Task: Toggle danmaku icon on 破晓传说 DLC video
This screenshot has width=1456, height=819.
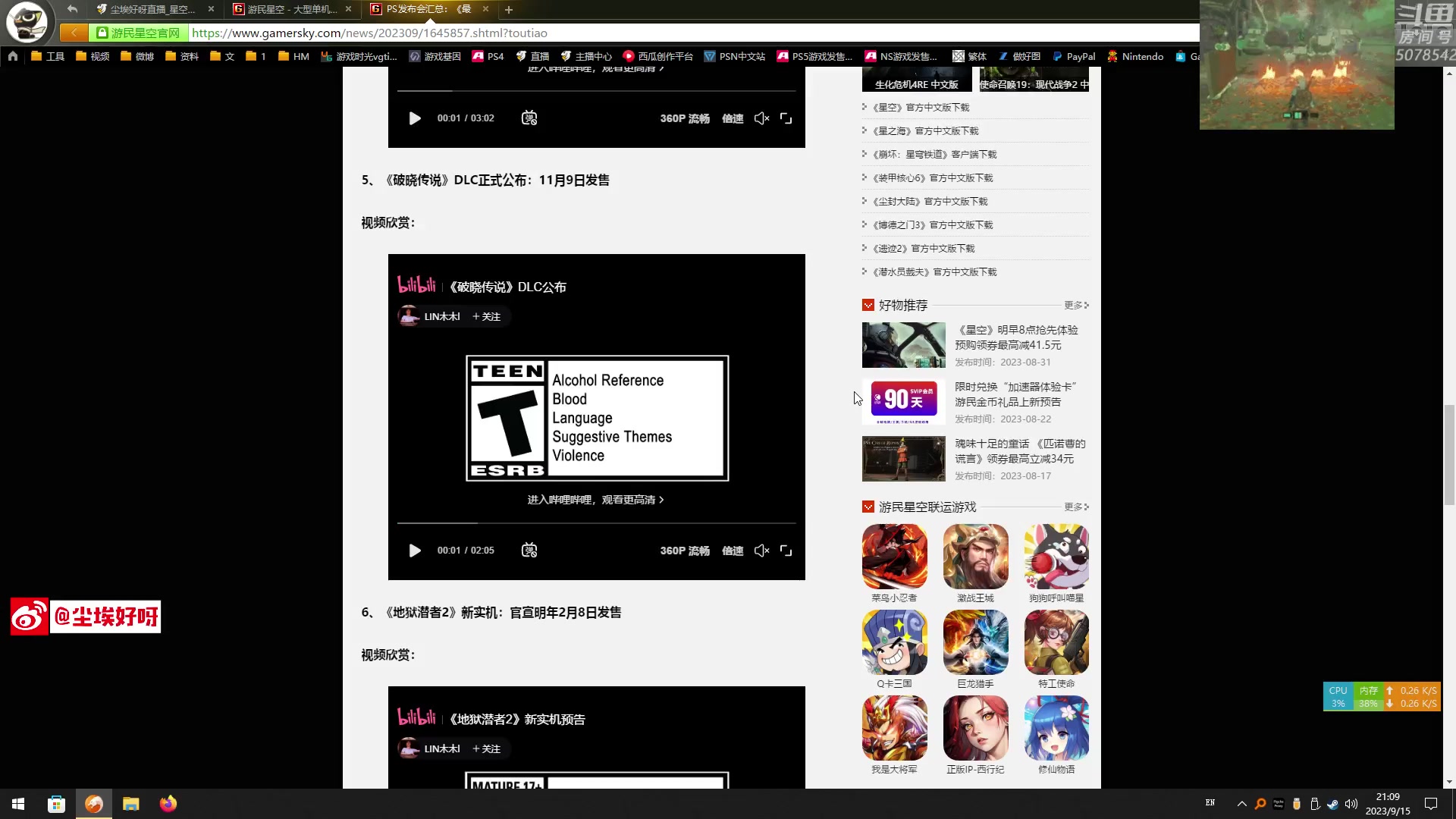Action: click(x=529, y=551)
